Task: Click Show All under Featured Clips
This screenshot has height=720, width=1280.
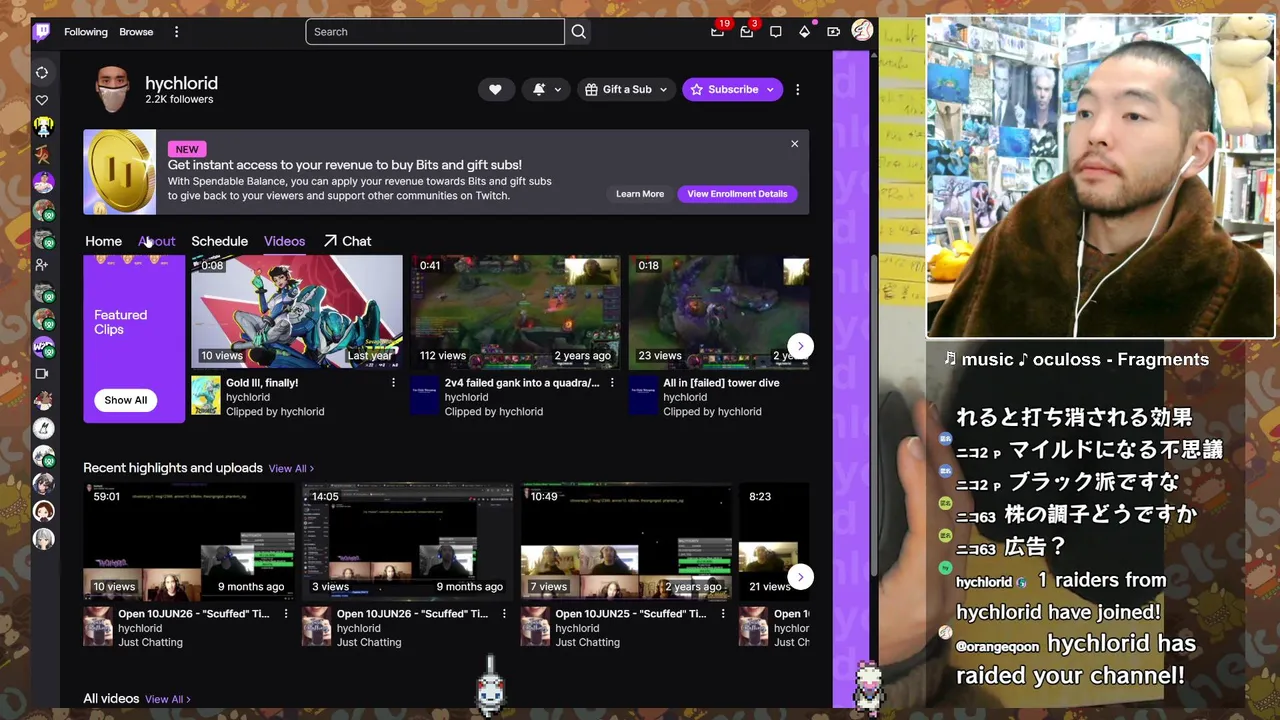Action: (126, 400)
